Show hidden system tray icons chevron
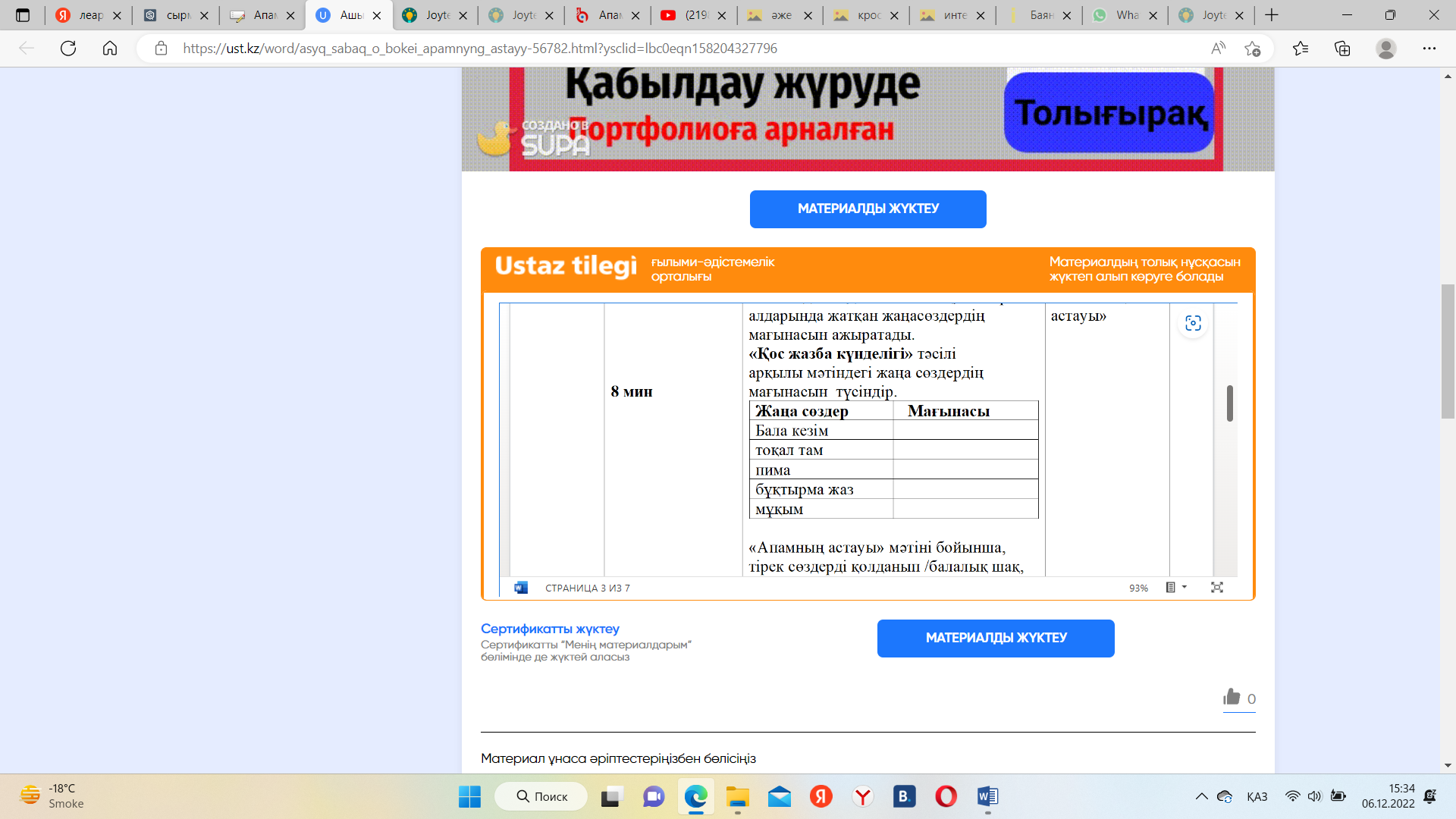This screenshot has height=819, width=1456. [1201, 796]
